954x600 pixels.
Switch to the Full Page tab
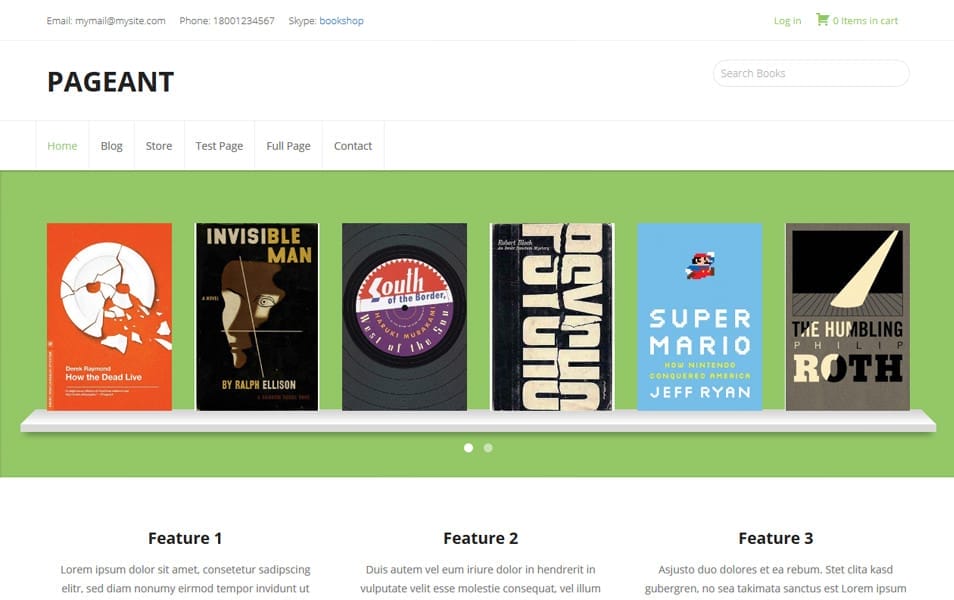click(287, 145)
